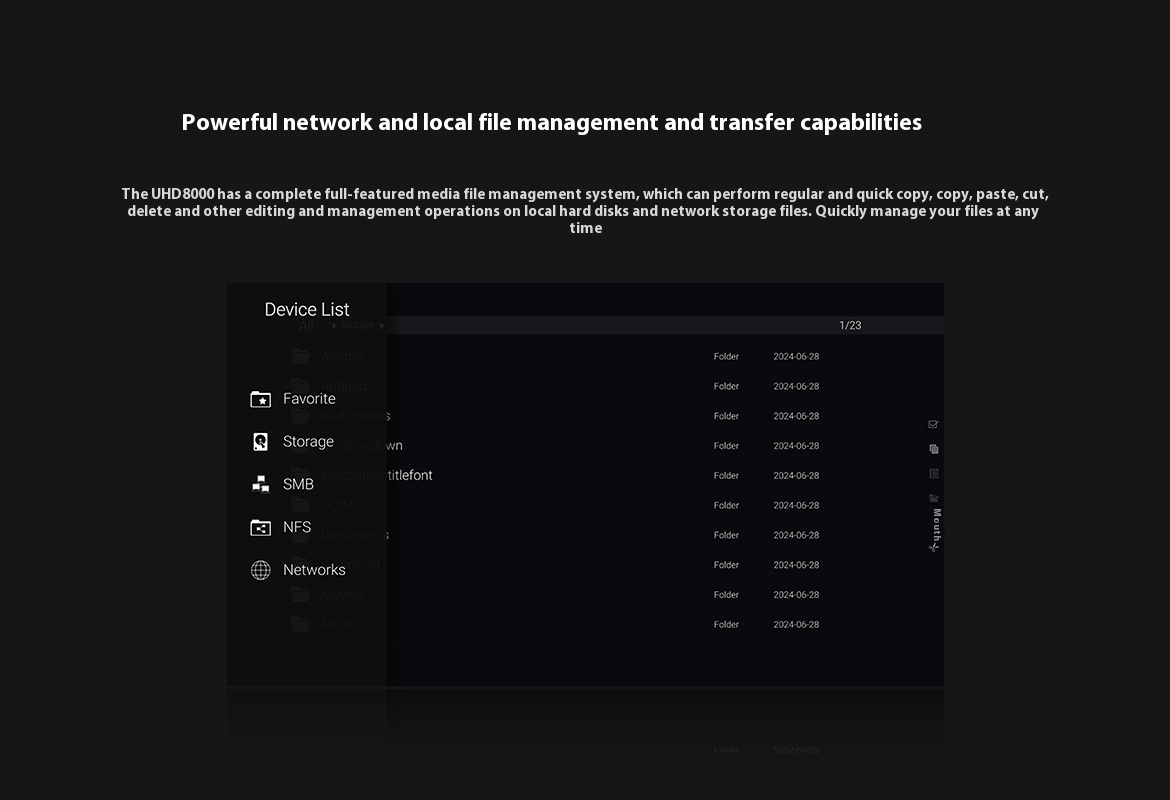The height and width of the screenshot is (800, 1170).
Task: Click the Favorite star-folder icon
Action: click(260, 399)
